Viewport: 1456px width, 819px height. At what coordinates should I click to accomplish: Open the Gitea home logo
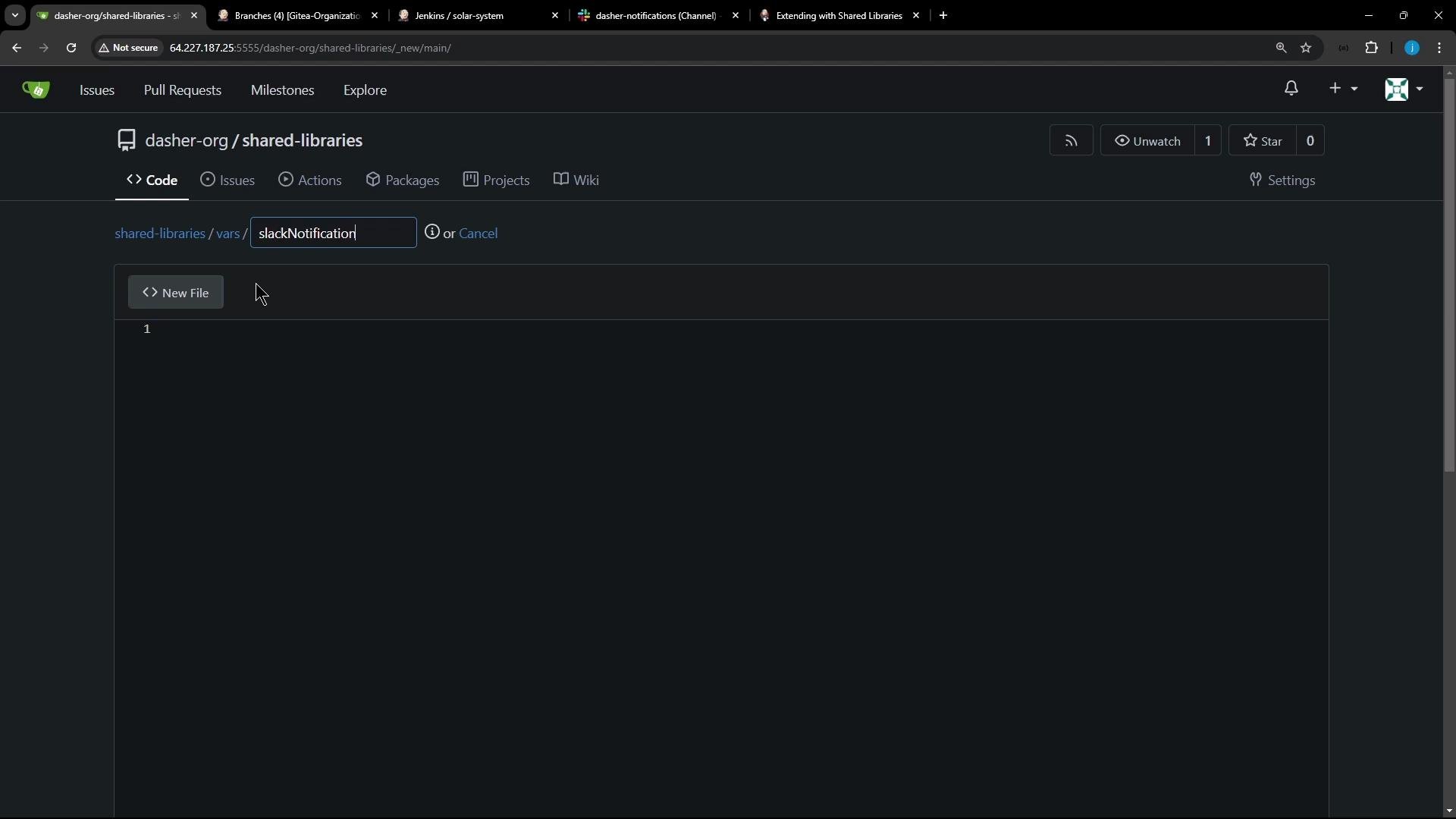click(x=36, y=89)
